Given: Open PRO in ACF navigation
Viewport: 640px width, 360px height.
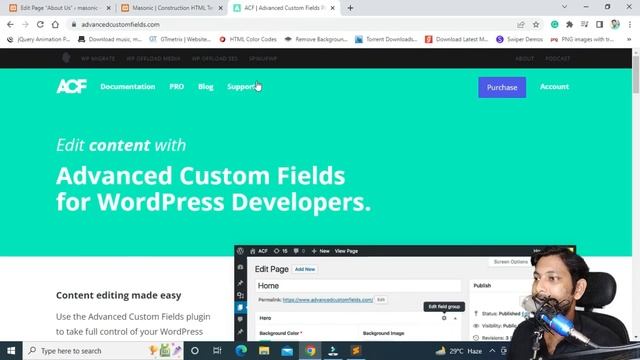Looking at the screenshot, I should tap(177, 87).
